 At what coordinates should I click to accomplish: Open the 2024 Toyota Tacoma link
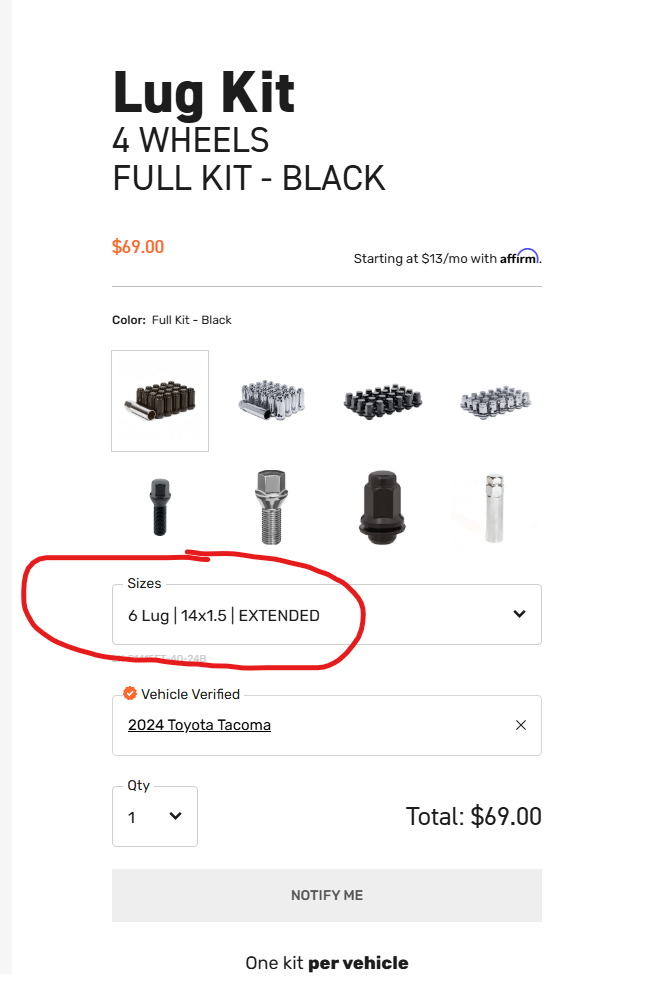point(199,725)
